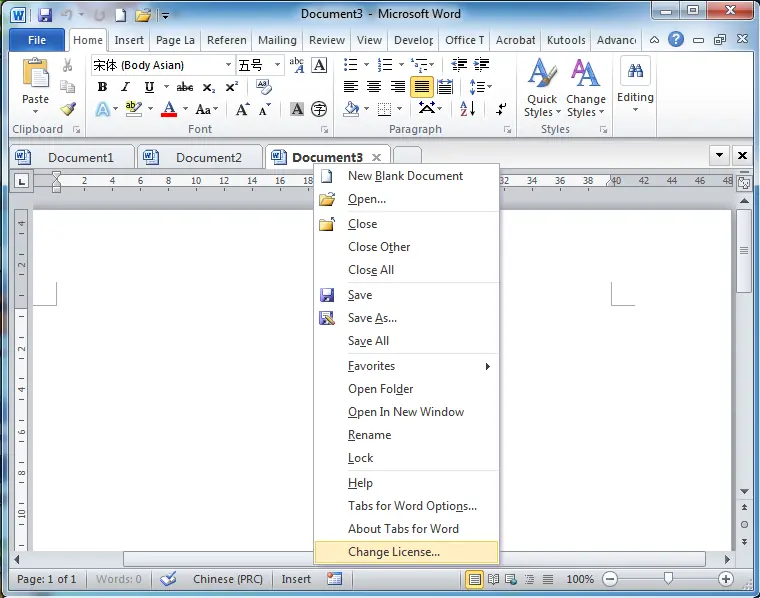Apply the red font color swatch
The height and width of the screenshot is (598, 760).
coord(169,110)
